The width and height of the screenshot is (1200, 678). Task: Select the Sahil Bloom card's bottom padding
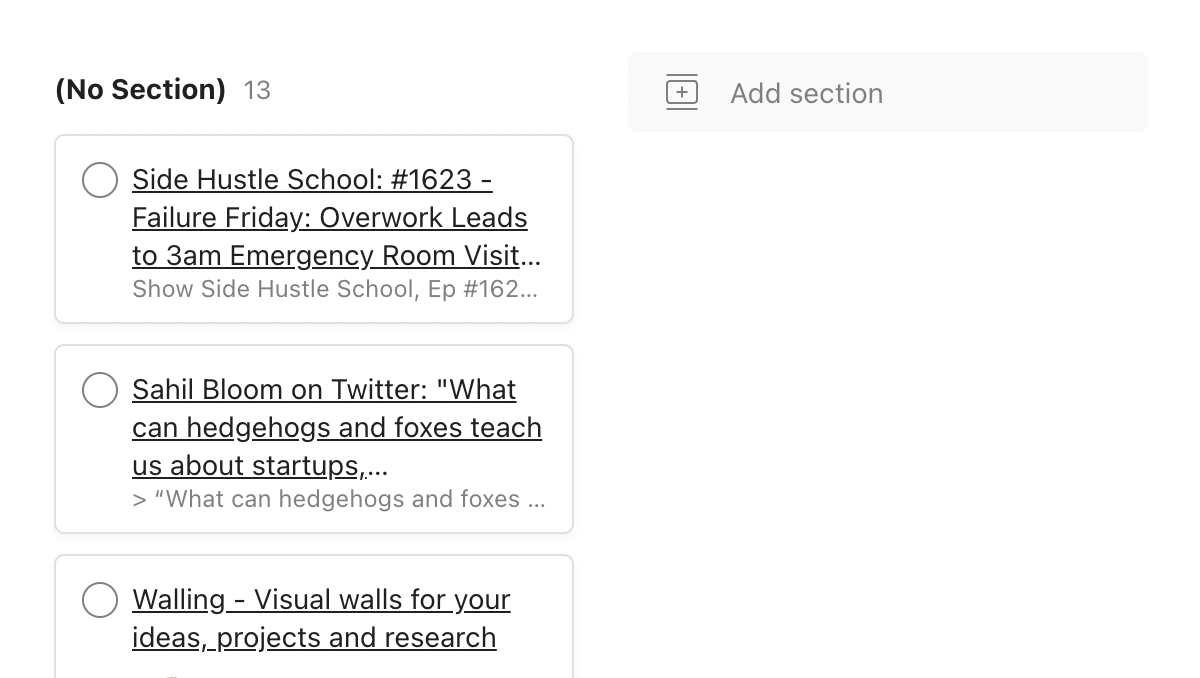314,523
